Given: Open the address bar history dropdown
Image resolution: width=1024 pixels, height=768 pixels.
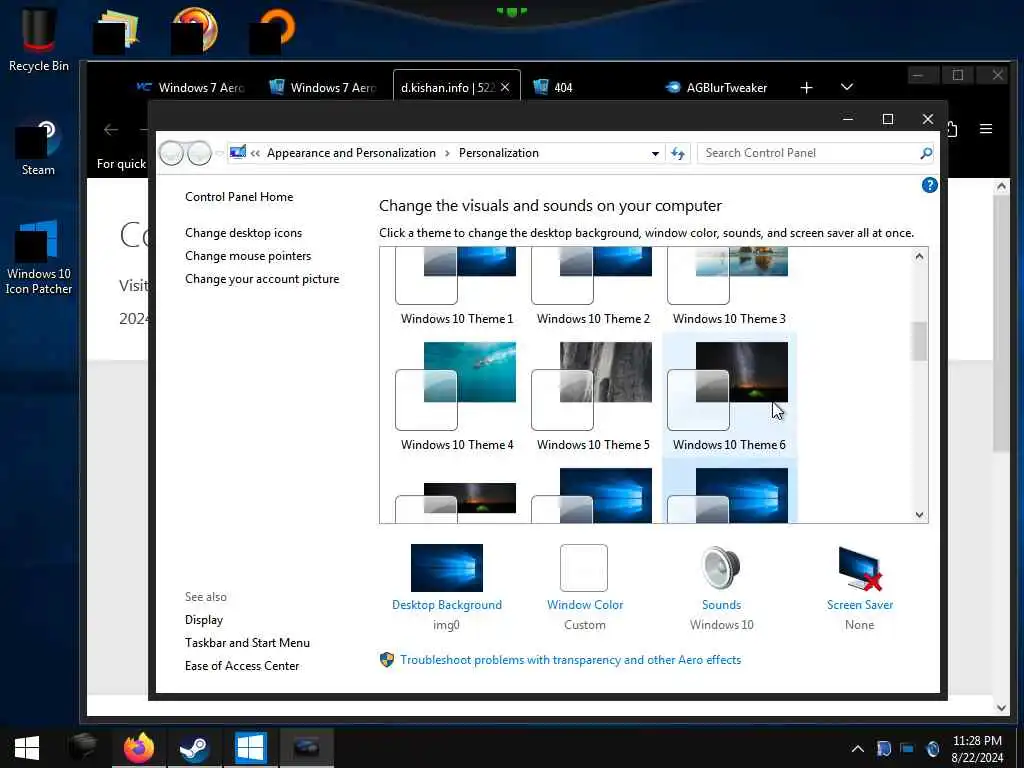Looking at the screenshot, I should pos(654,153).
